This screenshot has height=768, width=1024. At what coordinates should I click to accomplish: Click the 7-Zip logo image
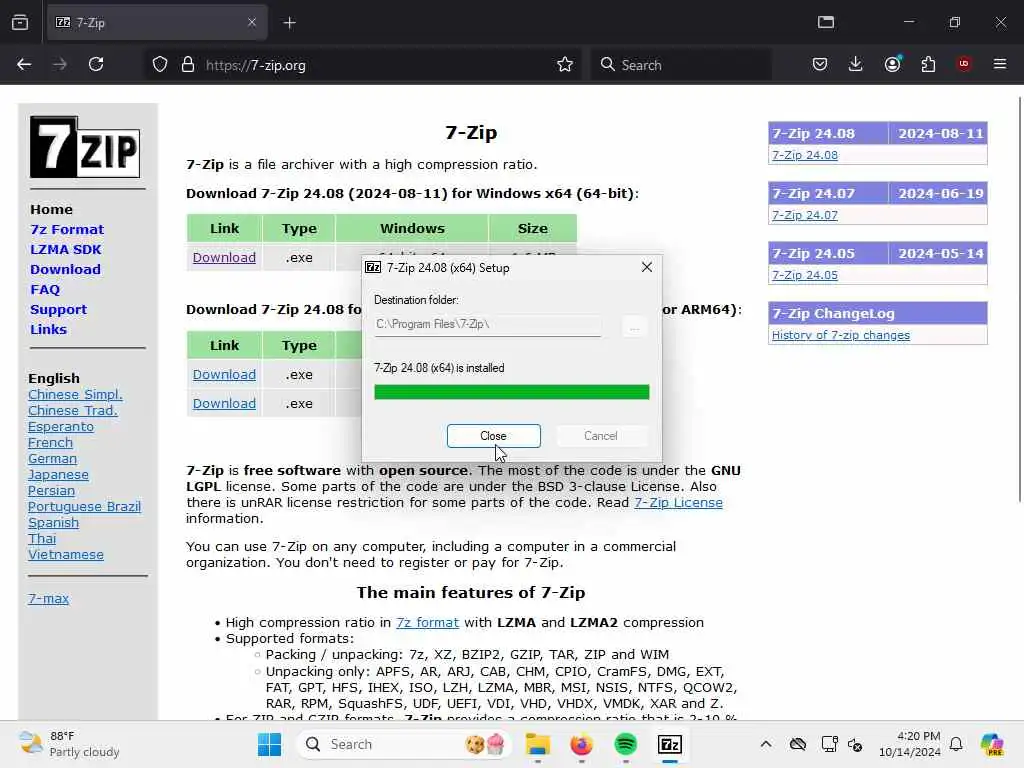85,147
